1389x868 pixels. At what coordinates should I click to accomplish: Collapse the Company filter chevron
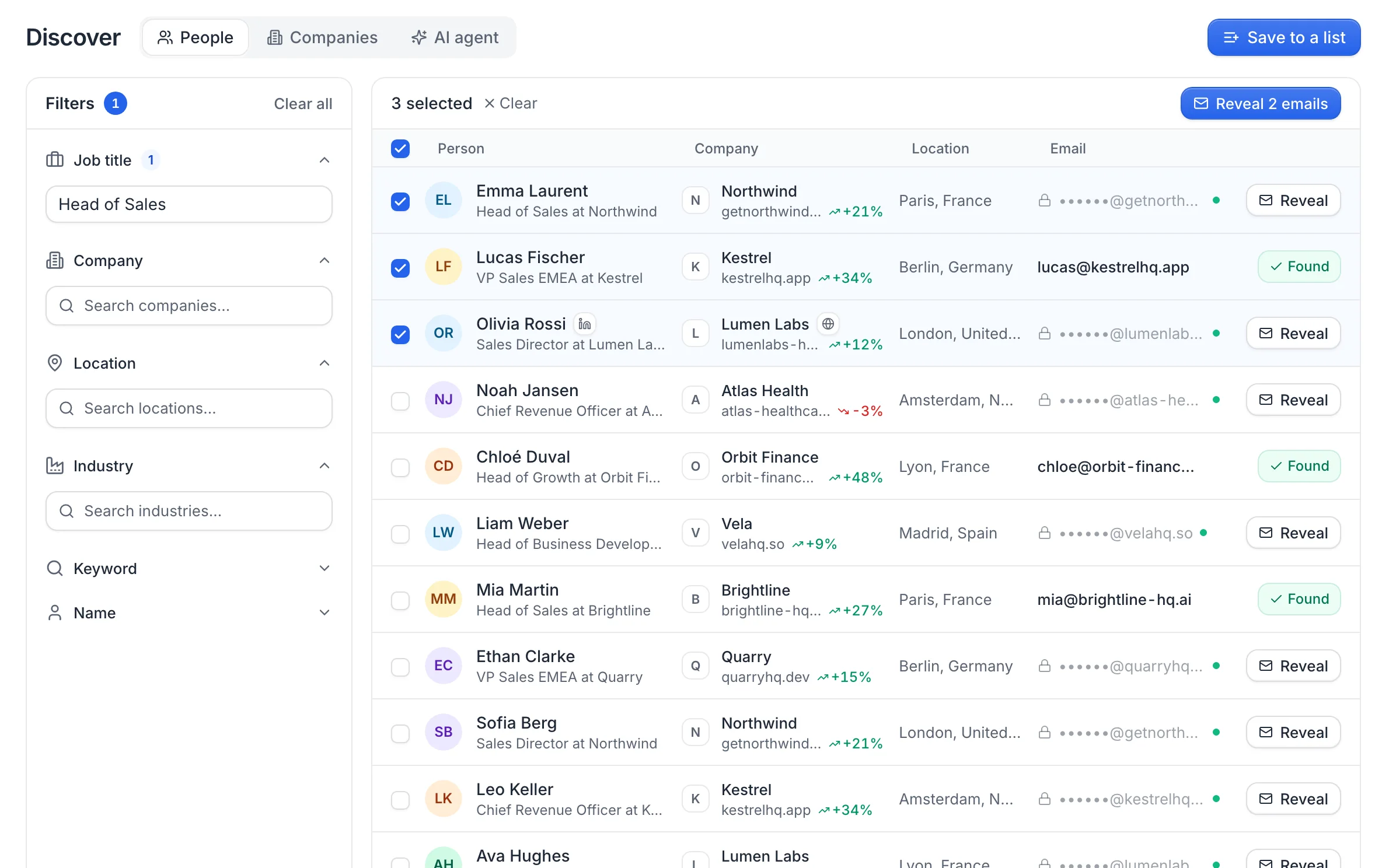324,260
